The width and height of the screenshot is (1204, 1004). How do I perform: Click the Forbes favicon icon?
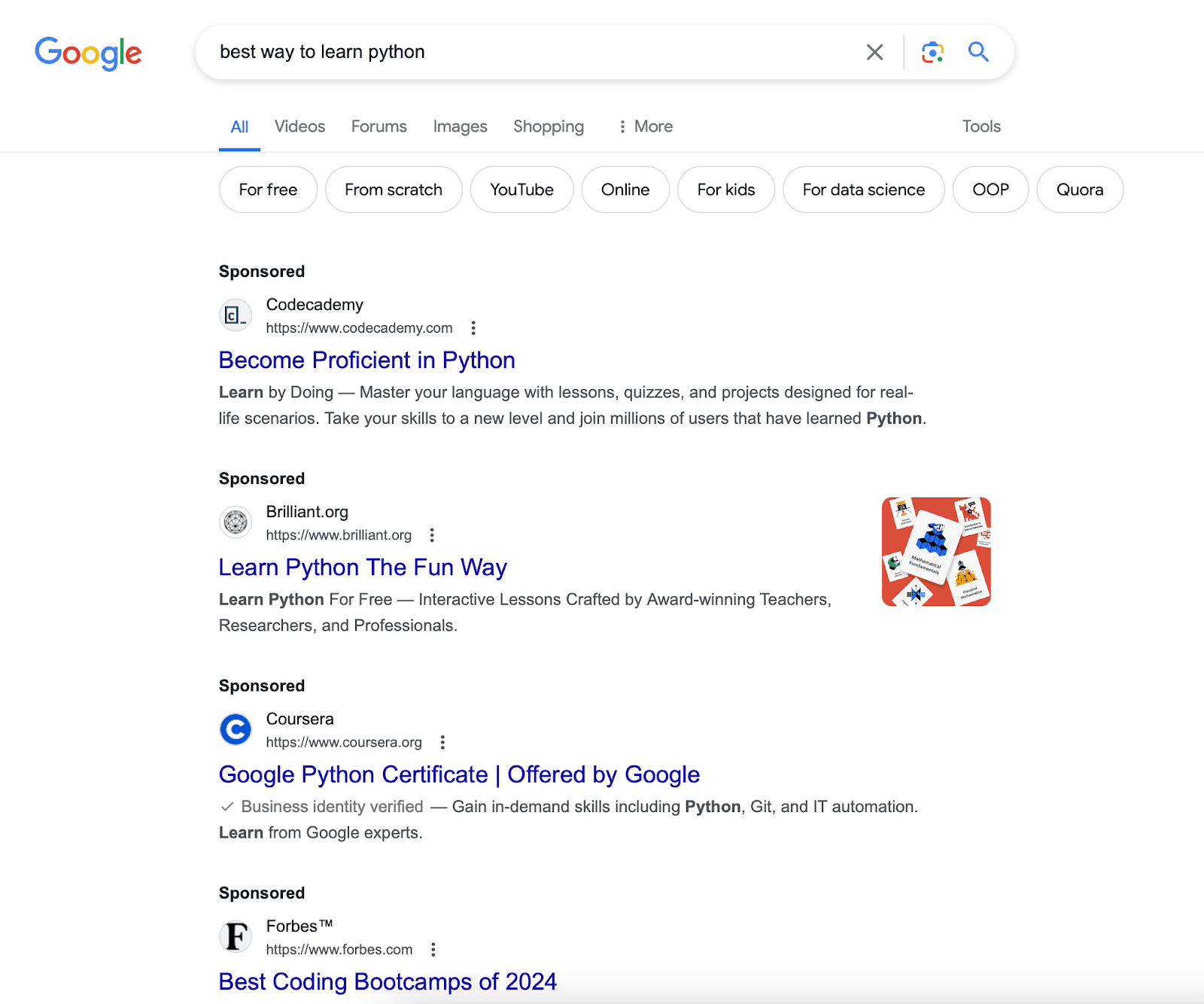pos(236,936)
